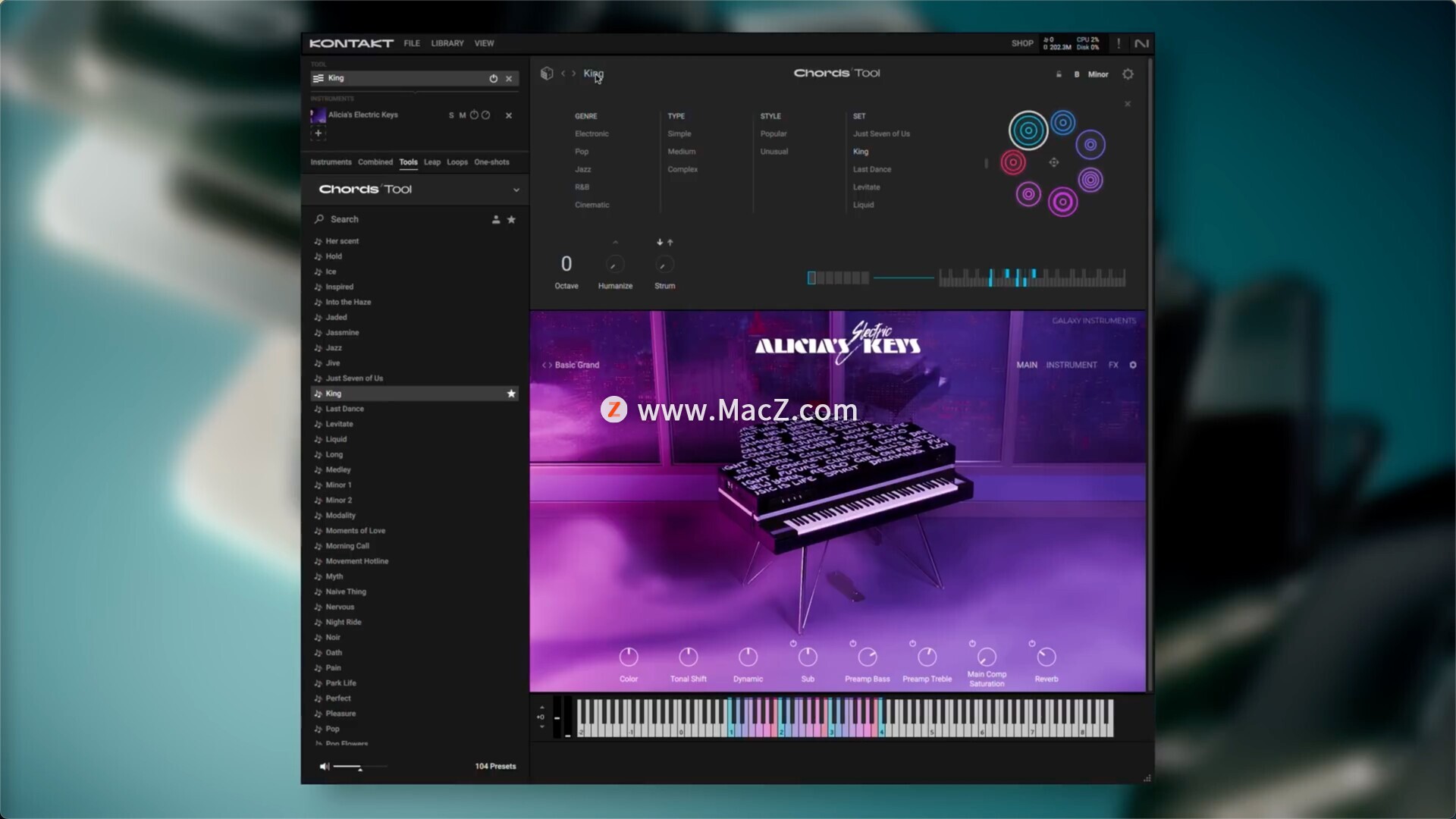This screenshot has width=1456, height=819.
Task: Switch to the Leap browser tab
Action: [432, 162]
